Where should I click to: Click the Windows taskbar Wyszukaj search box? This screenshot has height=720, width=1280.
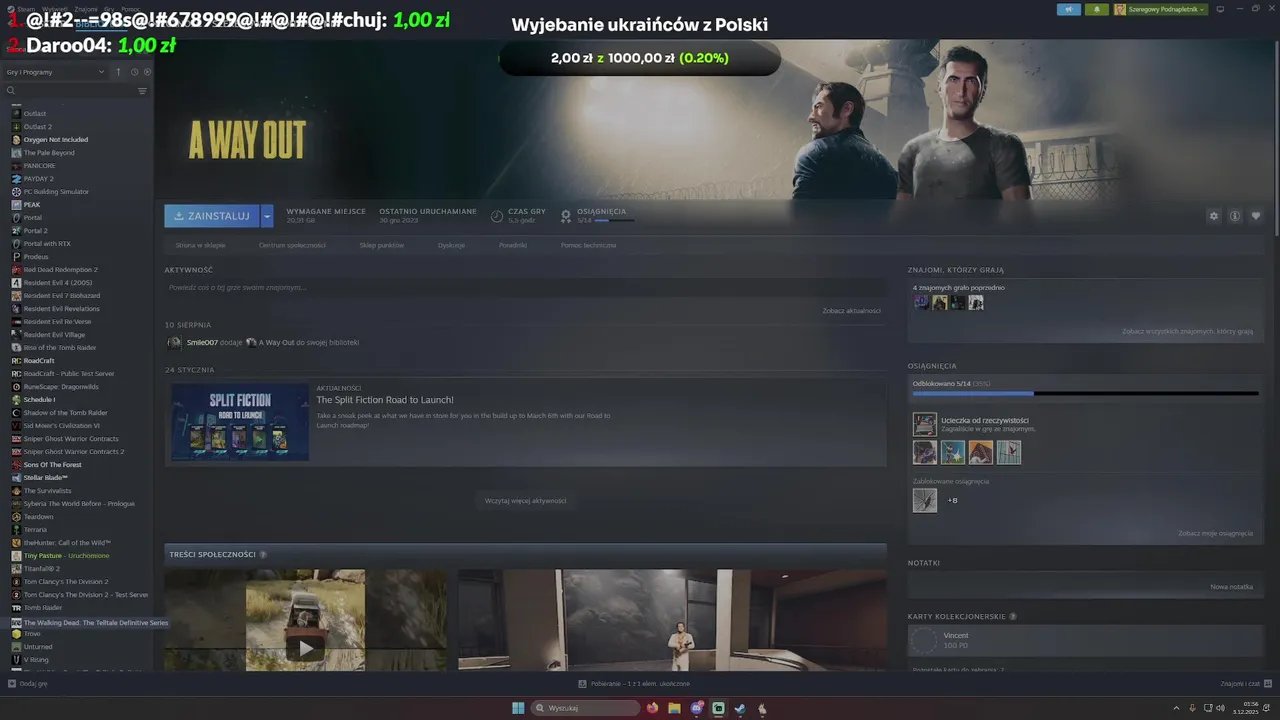(x=585, y=708)
